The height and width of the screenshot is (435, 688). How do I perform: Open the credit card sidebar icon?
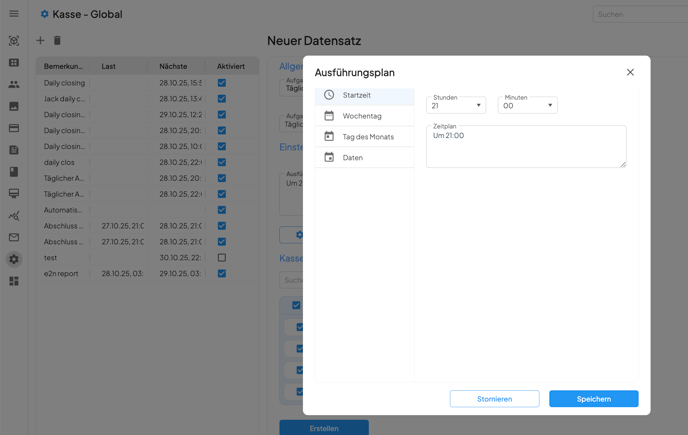click(x=14, y=128)
